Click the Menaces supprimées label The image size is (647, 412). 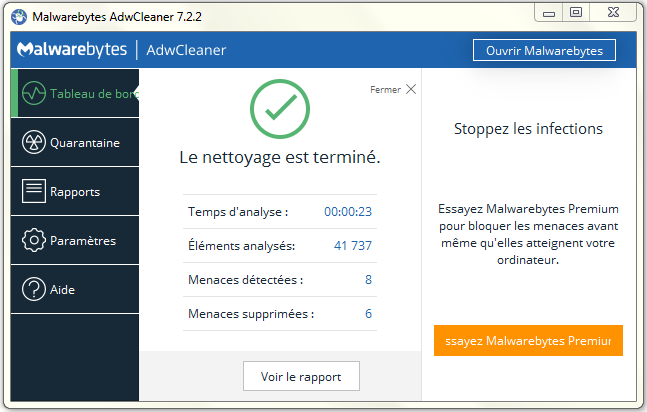[251, 314]
